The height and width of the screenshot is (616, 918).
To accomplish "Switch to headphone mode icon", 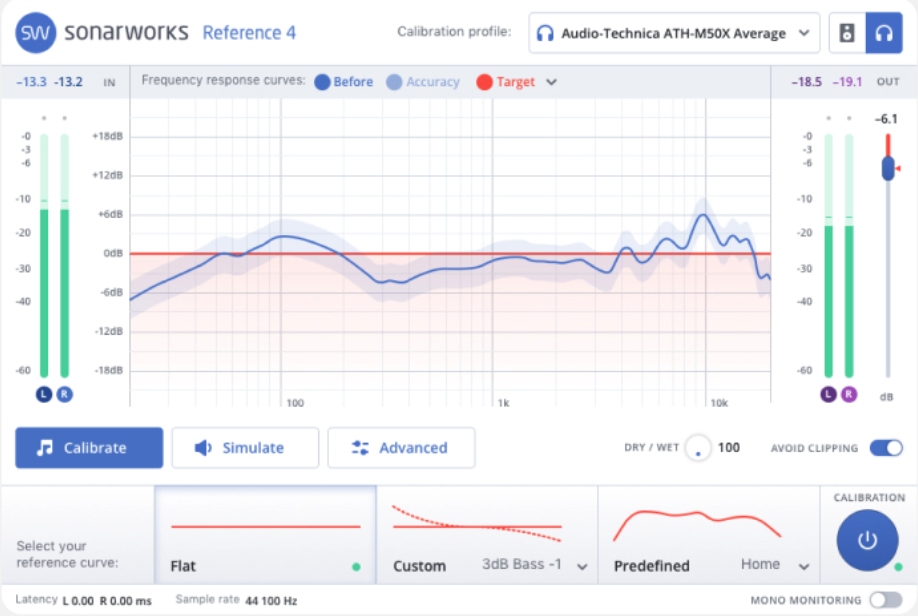I will tap(884, 33).
